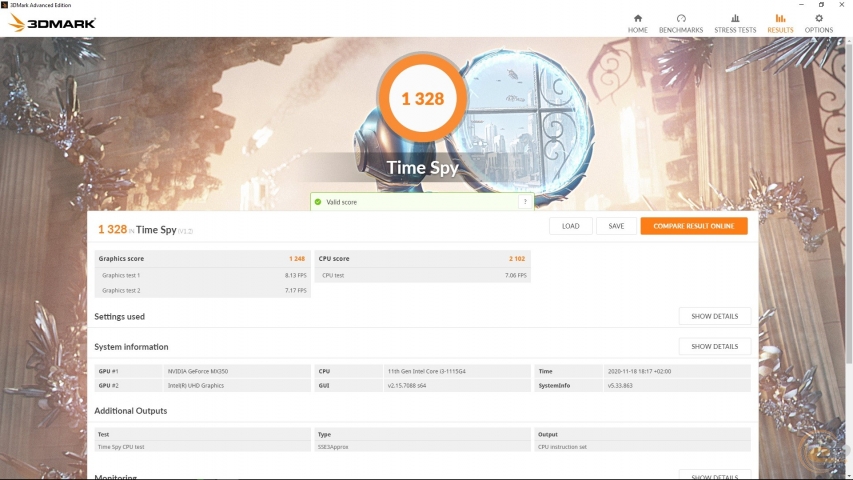Select the 7.06 FPS value
Viewport: 853px width, 480px height.
[516, 275]
